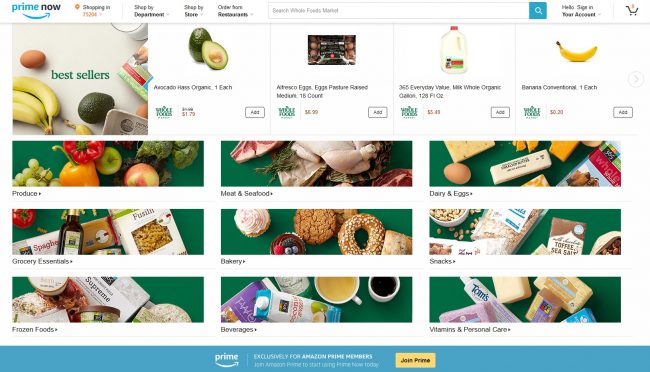650x372 pixels.
Task: Open the shopping cart icon
Action: click(632, 10)
